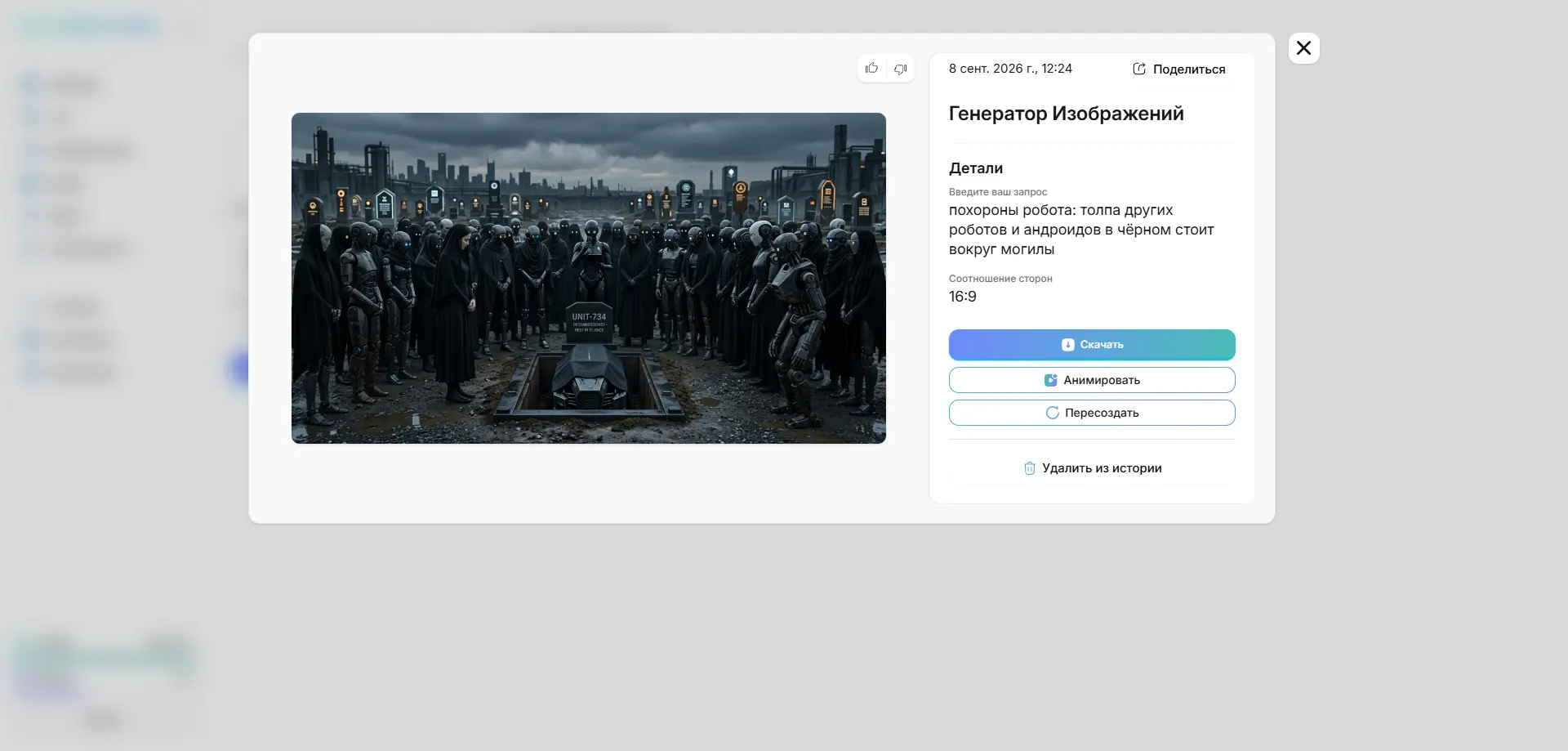Click the date 8 сент. 2026 г., 12:24

(1010, 69)
